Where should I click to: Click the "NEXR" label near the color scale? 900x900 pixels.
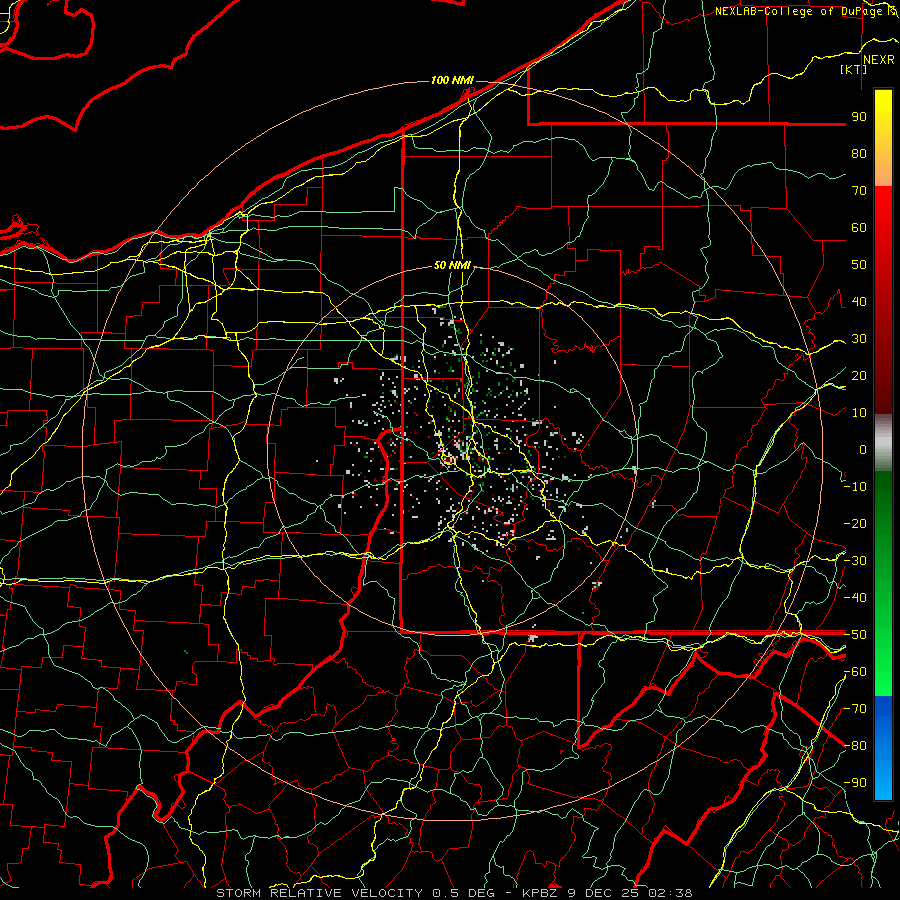[x=879, y=60]
